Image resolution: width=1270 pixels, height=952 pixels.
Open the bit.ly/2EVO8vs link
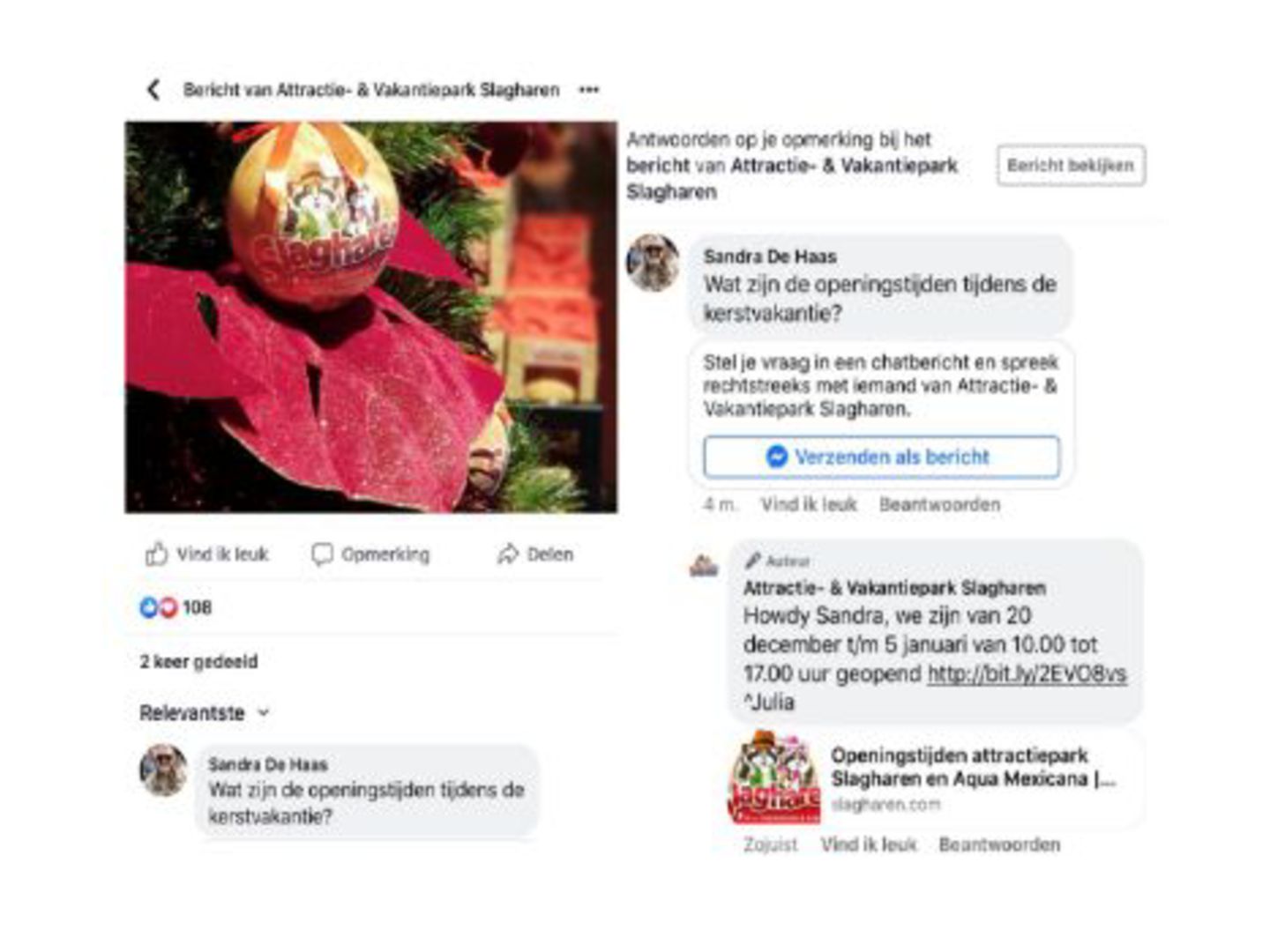tap(1027, 673)
